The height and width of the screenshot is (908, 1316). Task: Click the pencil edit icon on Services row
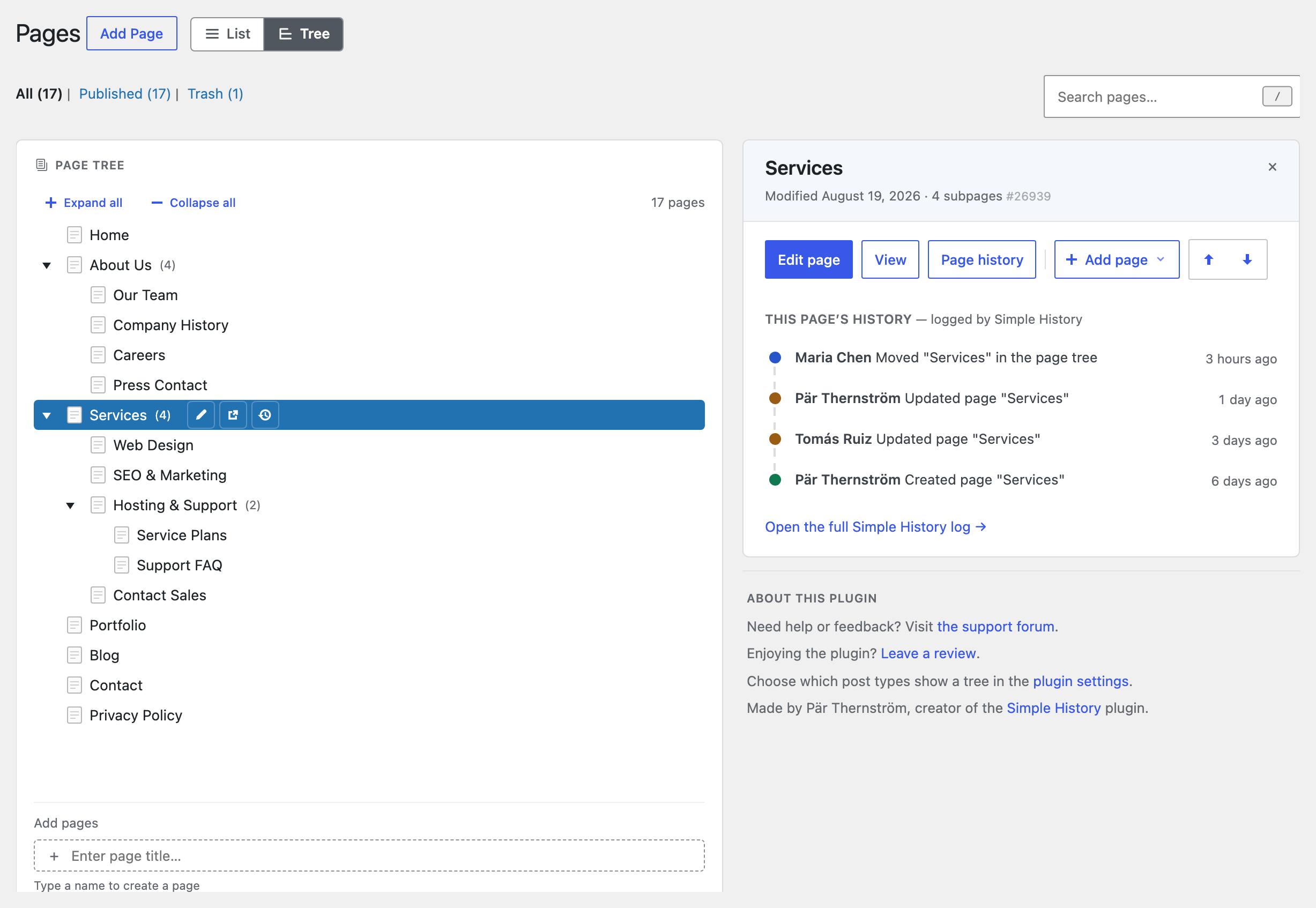coord(201,415)
